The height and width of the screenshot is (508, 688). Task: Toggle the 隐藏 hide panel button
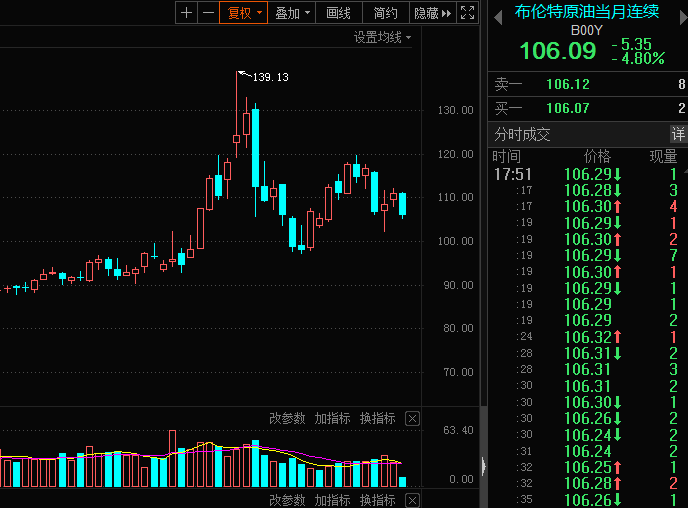(432, 13)
